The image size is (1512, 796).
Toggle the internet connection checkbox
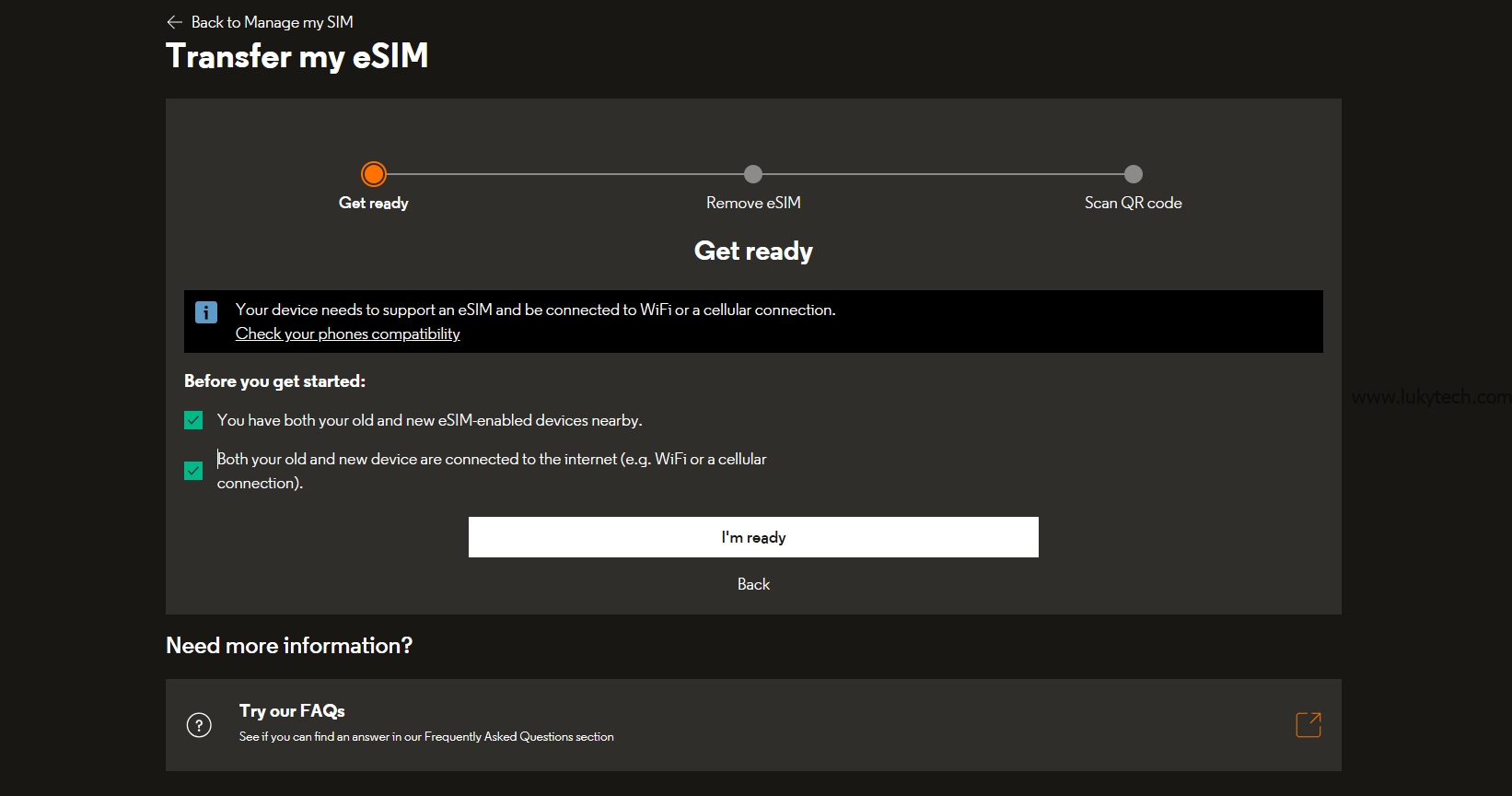(193, 471)
